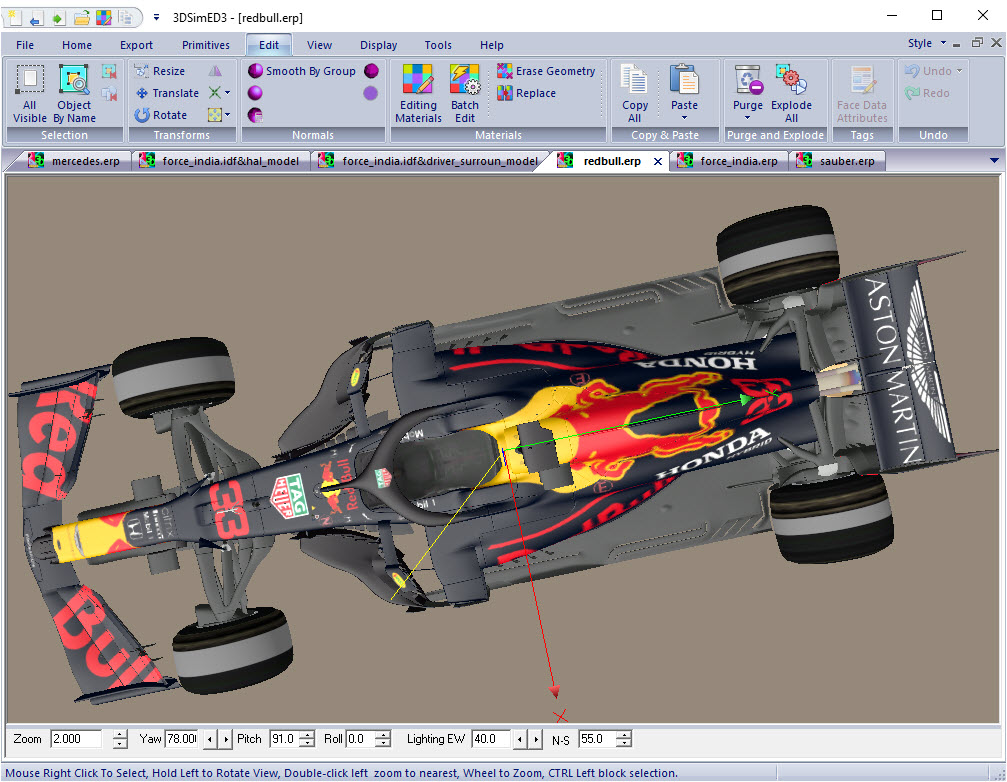1007x782 pixels.
Task: Click the colored materials grid icon in quick access
Action: click(104, 18)
